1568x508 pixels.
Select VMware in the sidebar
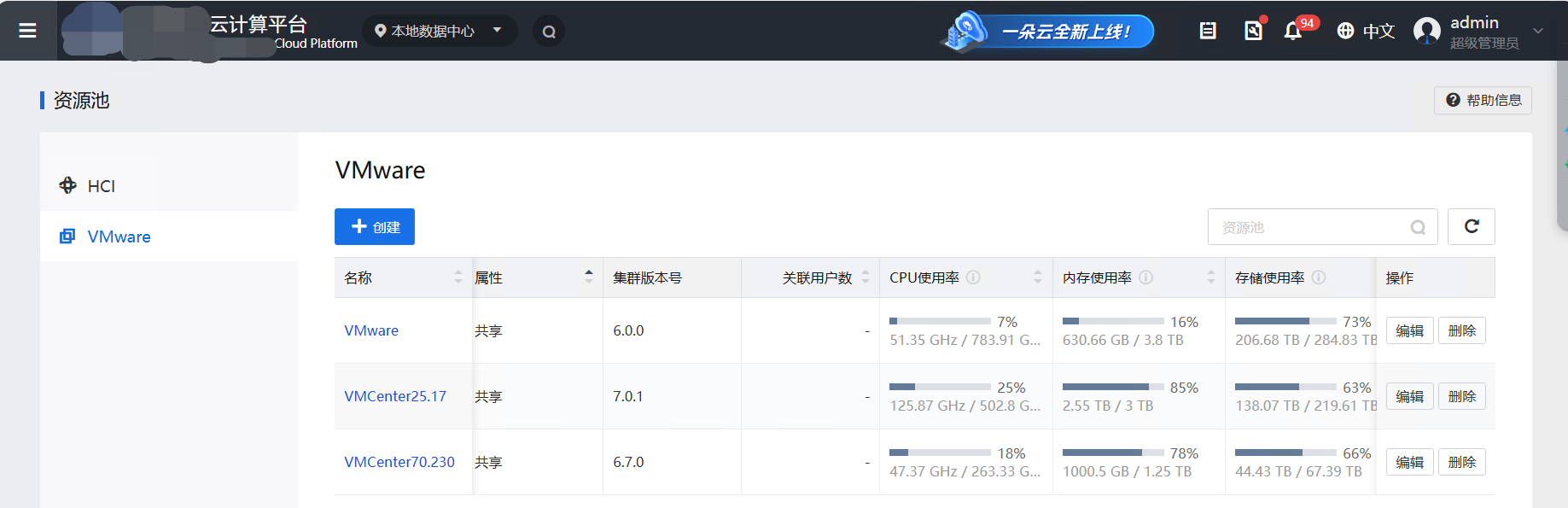169,236
